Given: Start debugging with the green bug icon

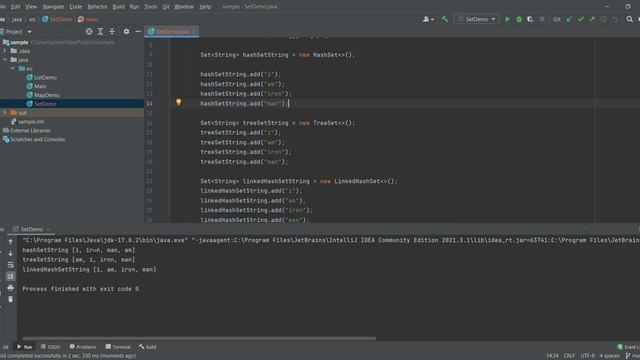Looking at the screenshot, I should (519, 19).
